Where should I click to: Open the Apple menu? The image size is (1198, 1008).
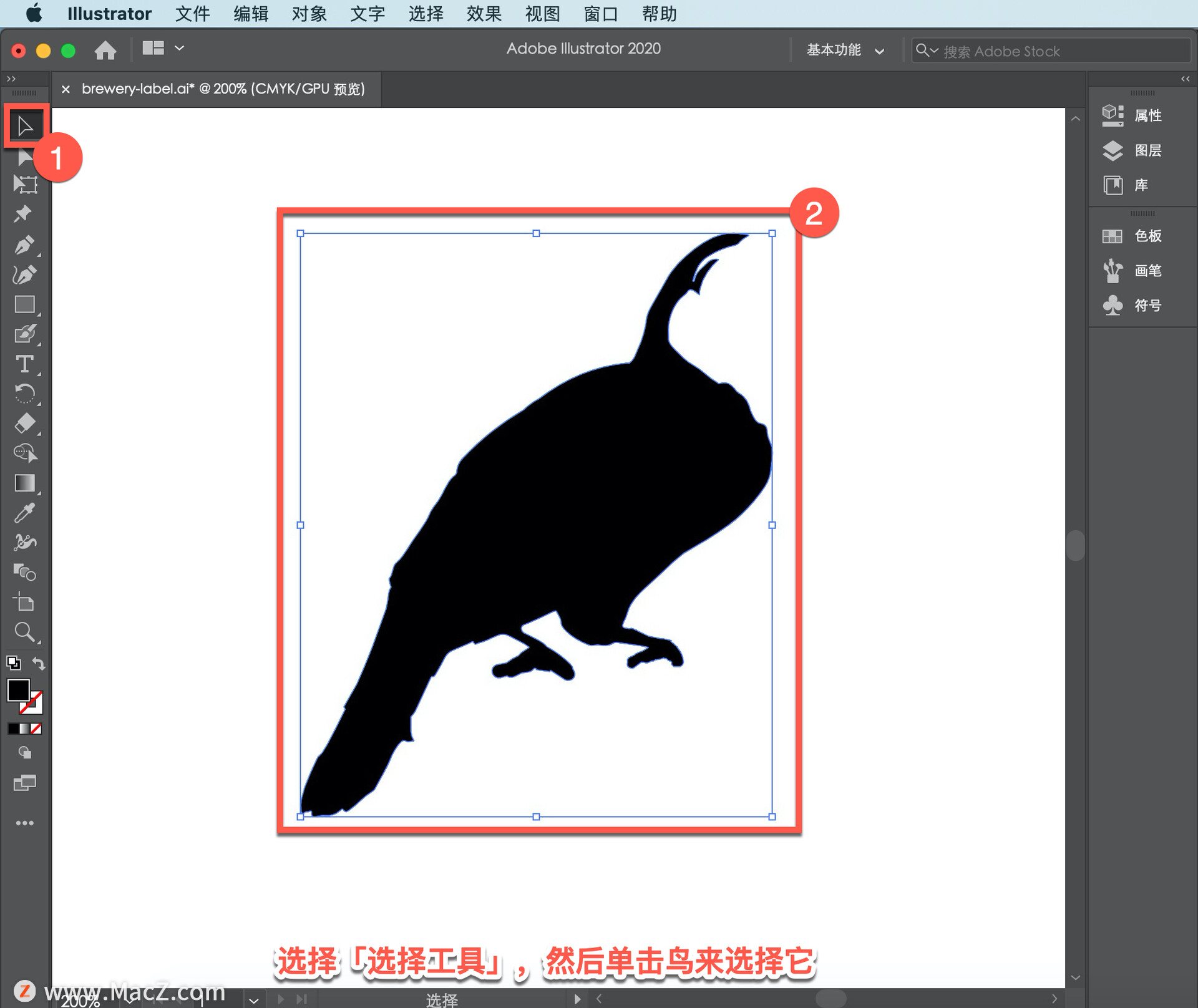pos(34,13)
